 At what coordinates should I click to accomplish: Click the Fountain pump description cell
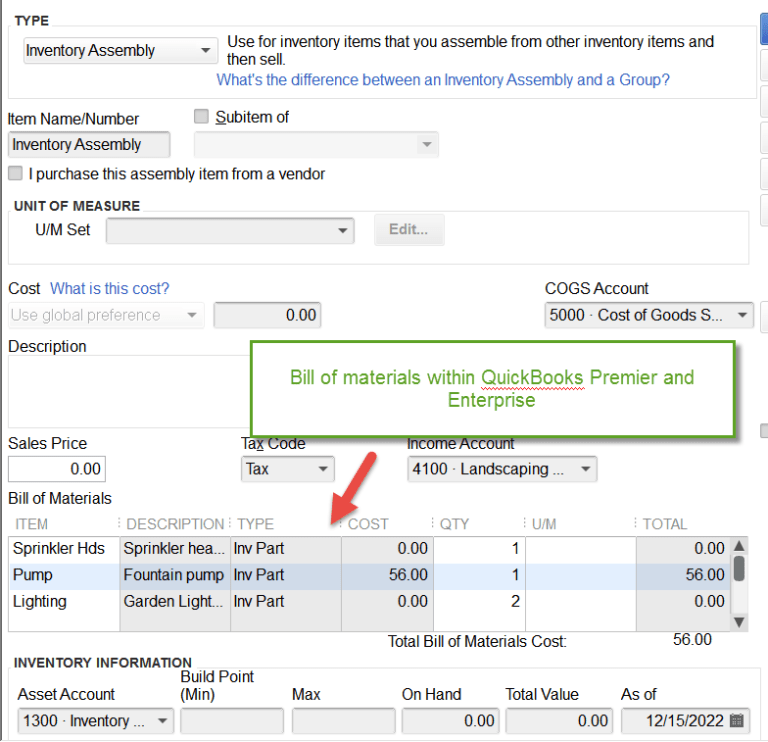[x=174, y=574]
